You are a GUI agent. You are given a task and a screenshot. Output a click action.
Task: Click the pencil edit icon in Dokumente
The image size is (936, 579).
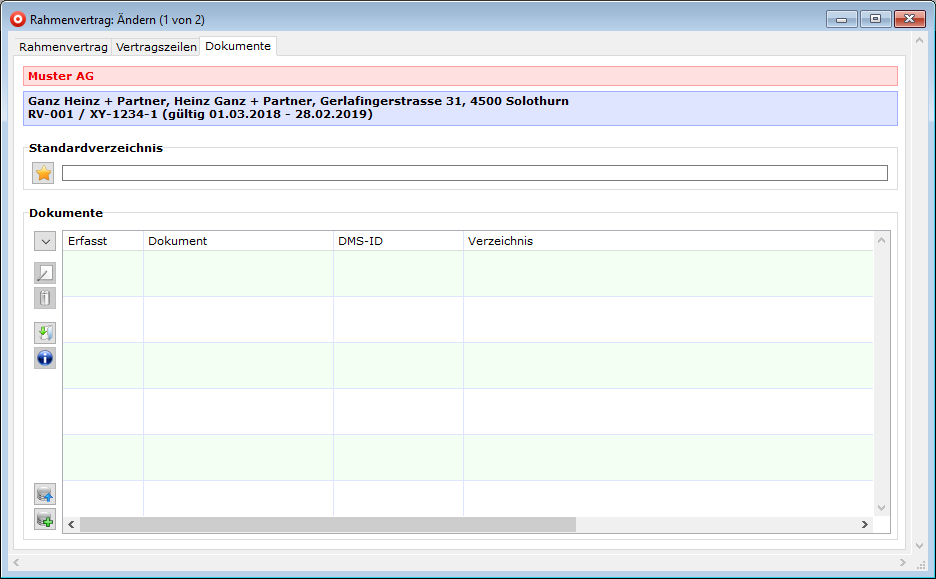[45, 273]
